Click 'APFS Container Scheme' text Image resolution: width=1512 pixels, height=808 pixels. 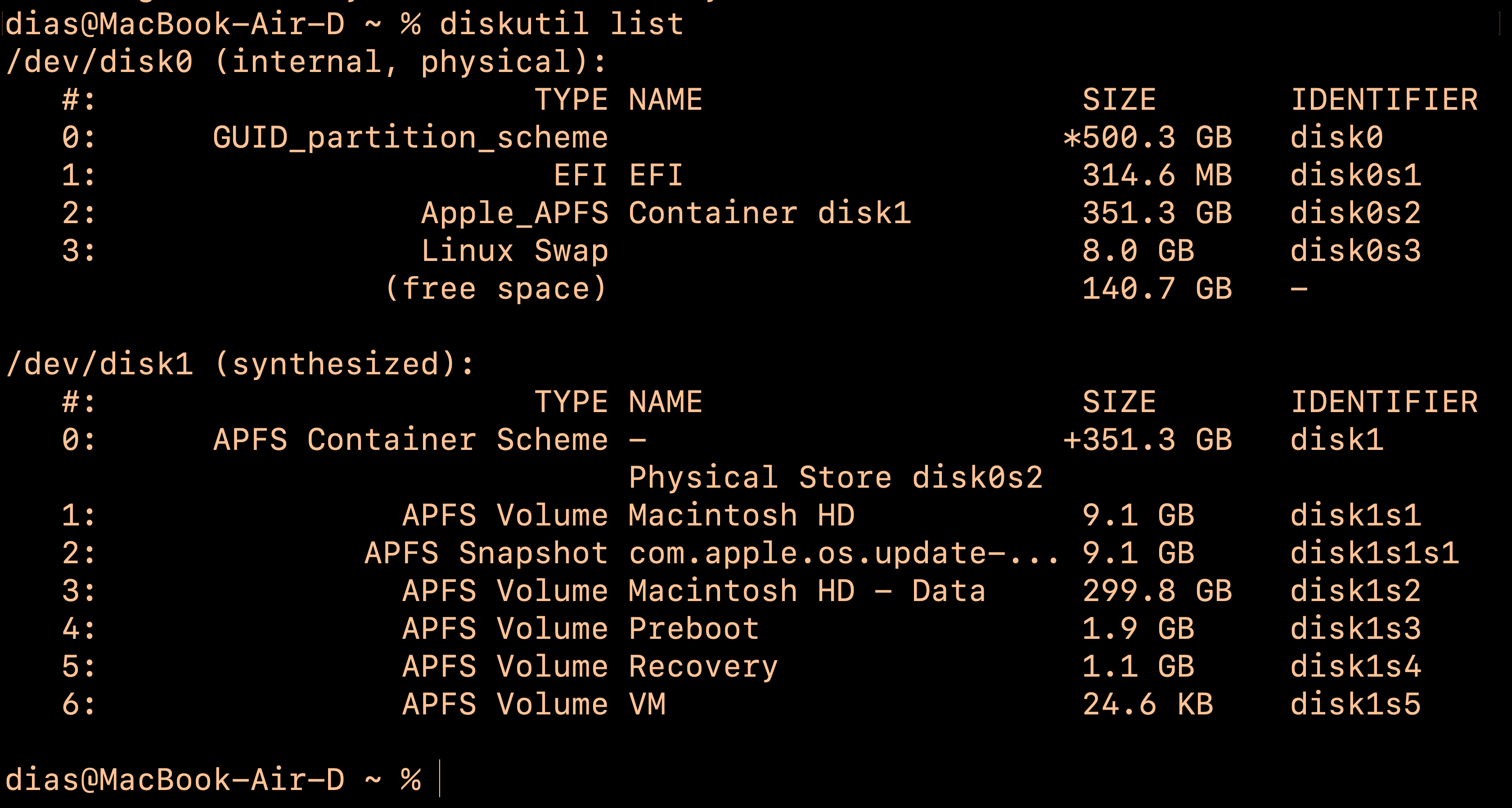[409, 440]
